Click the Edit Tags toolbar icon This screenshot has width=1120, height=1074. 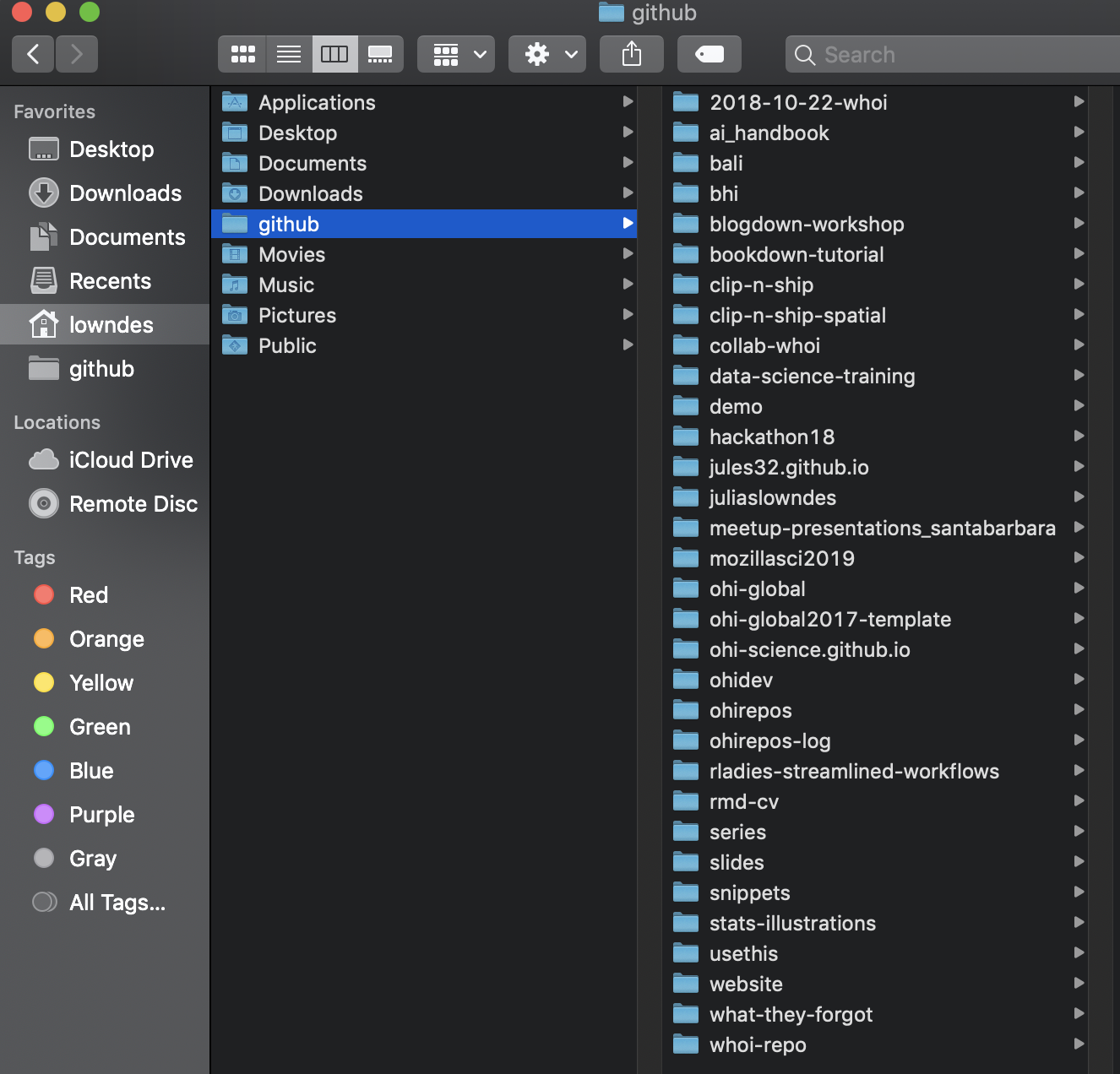[x=709, y=55]
